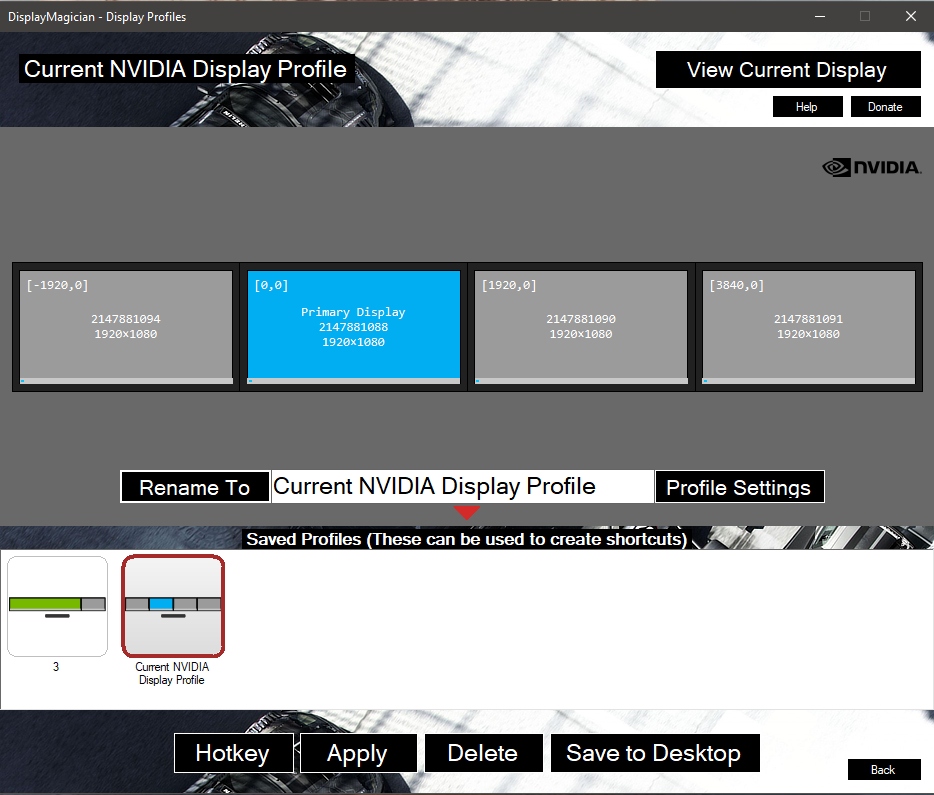
Task: Click the Rename To button
Action: click(x=194, y=487)
